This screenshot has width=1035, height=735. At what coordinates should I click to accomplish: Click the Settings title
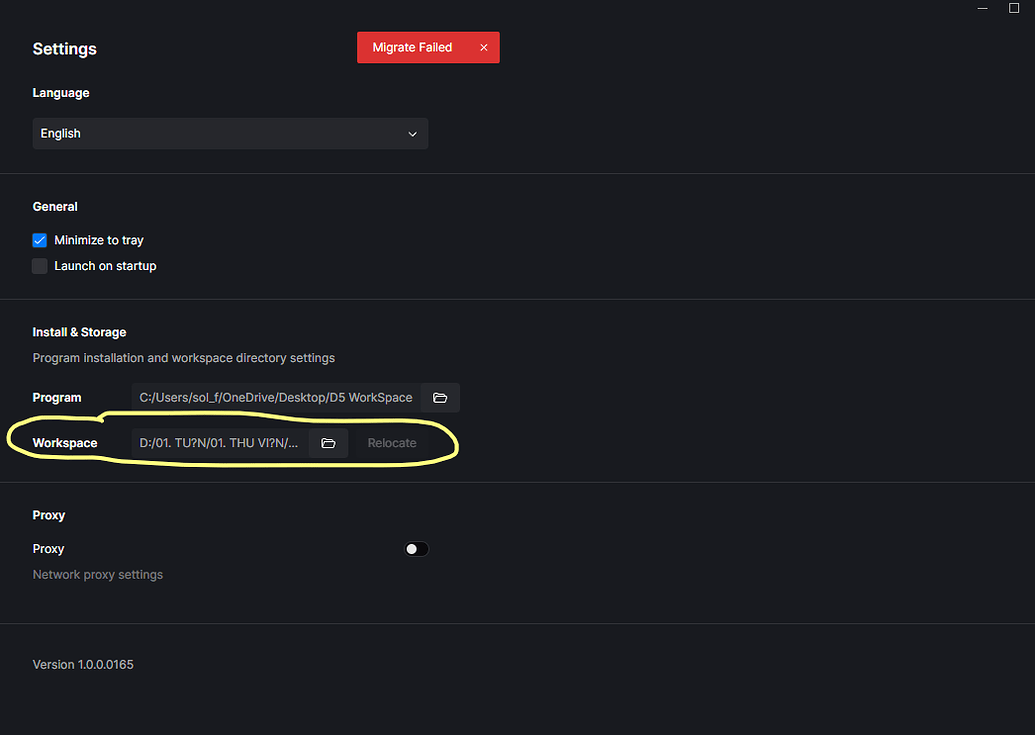(64, 48)
